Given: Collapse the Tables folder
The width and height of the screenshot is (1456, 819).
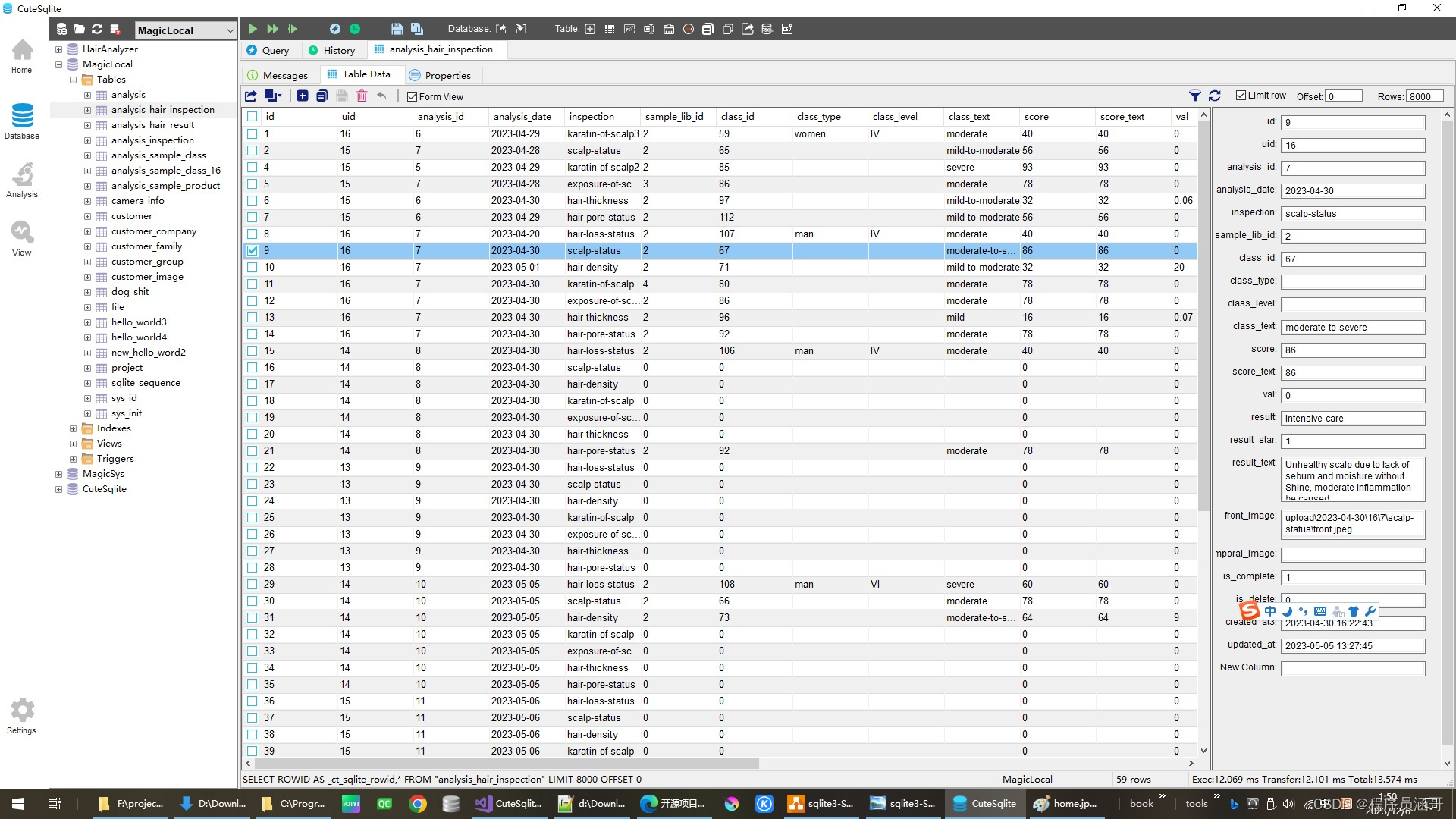Looking at the screenshot, I should (x=73, y=80).
